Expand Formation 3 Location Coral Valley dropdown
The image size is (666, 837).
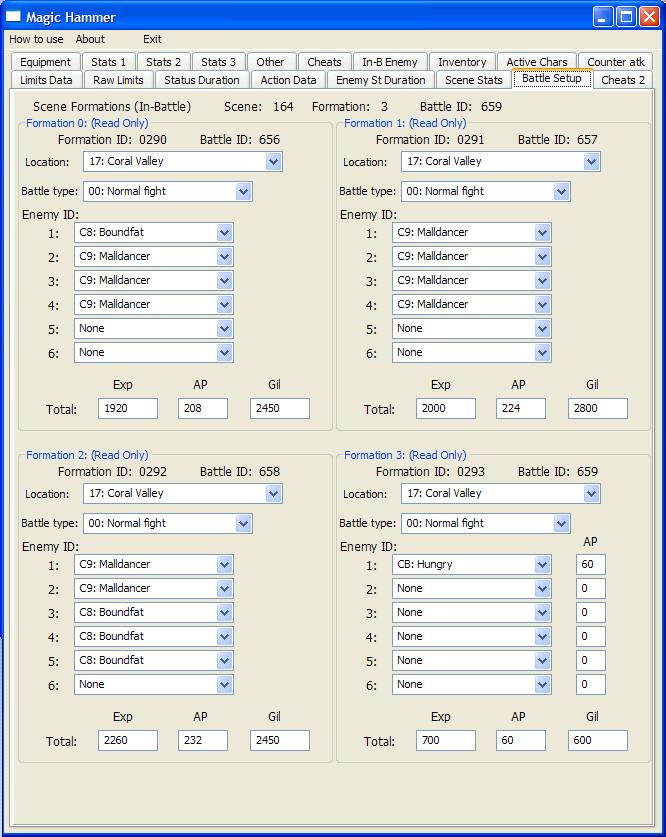pos(501,494)
